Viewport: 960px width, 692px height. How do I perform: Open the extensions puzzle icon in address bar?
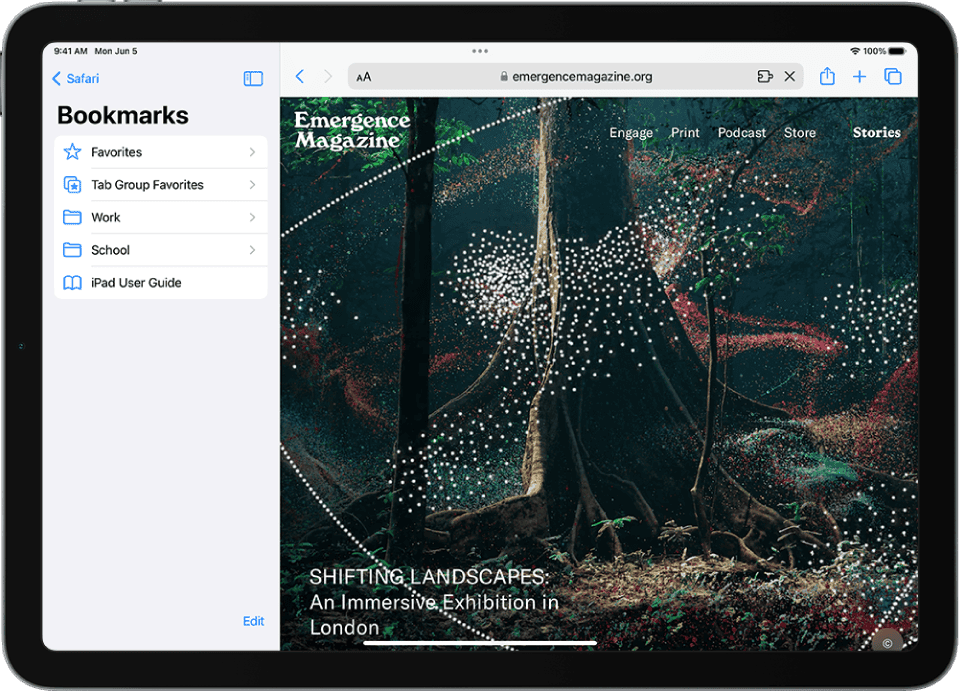coord(765,76)
